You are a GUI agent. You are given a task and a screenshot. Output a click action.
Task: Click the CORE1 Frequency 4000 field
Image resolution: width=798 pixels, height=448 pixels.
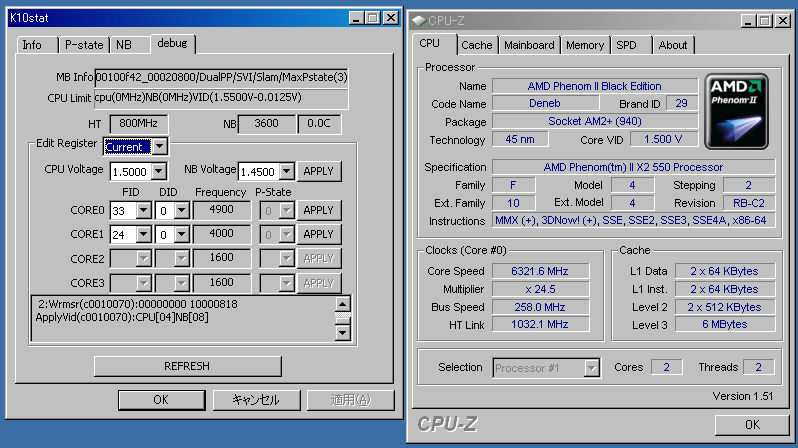pyautogui.click(x=221, y=234)
